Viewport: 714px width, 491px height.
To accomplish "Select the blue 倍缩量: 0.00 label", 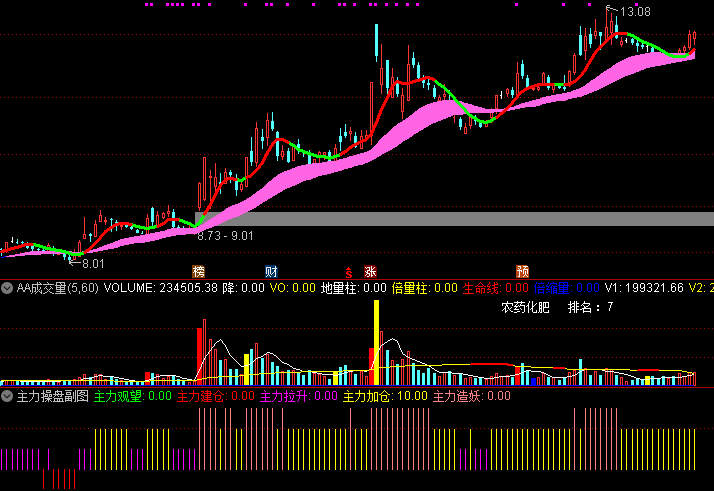I will point(566,288).
